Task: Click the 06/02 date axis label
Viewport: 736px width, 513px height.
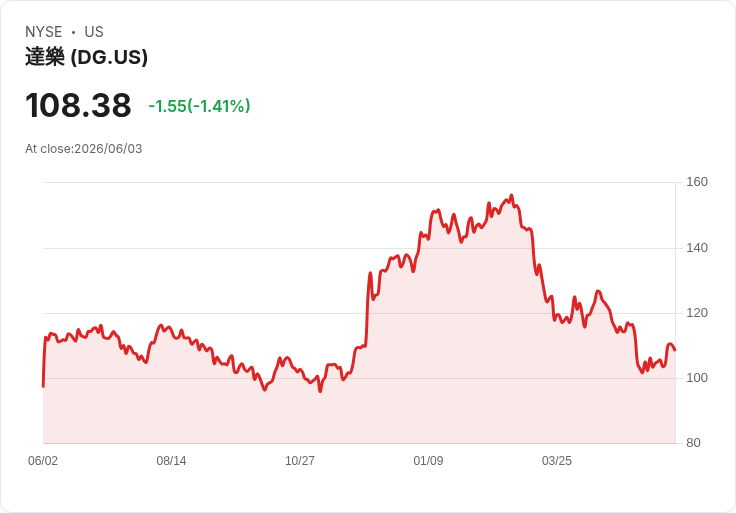Action: click(x=43, y=461)
